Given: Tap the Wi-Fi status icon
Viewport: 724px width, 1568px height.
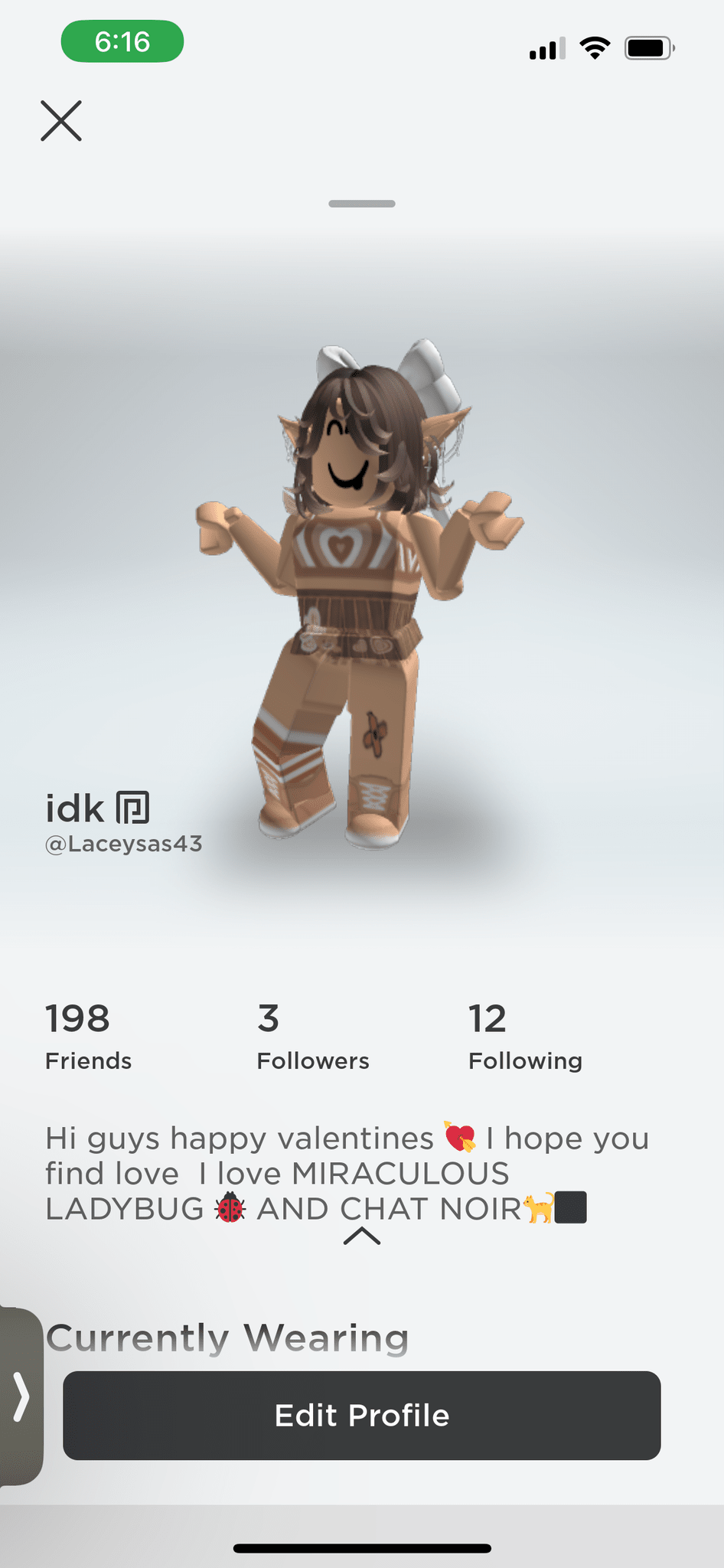Looking at the screenshot, I should [x=595, y=48].
